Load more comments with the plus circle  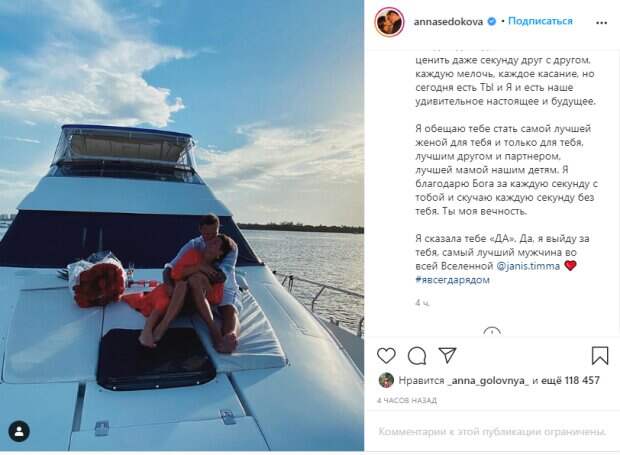coord(492,333)
